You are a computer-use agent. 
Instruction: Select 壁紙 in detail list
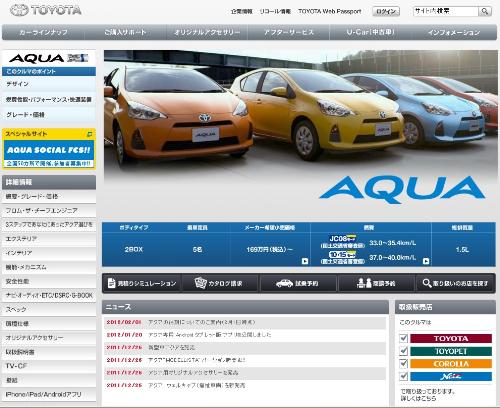pyautogui.click(x=49, y=380)
